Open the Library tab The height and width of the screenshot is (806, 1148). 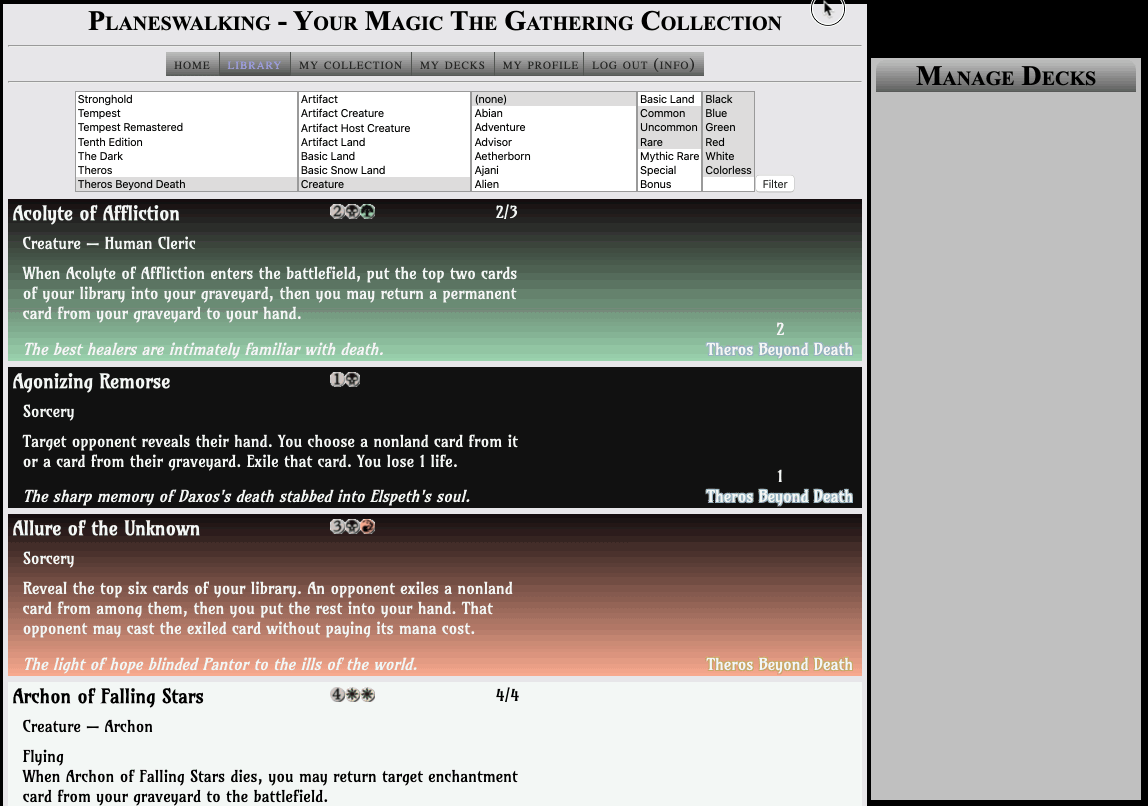[x=254, y=64]
